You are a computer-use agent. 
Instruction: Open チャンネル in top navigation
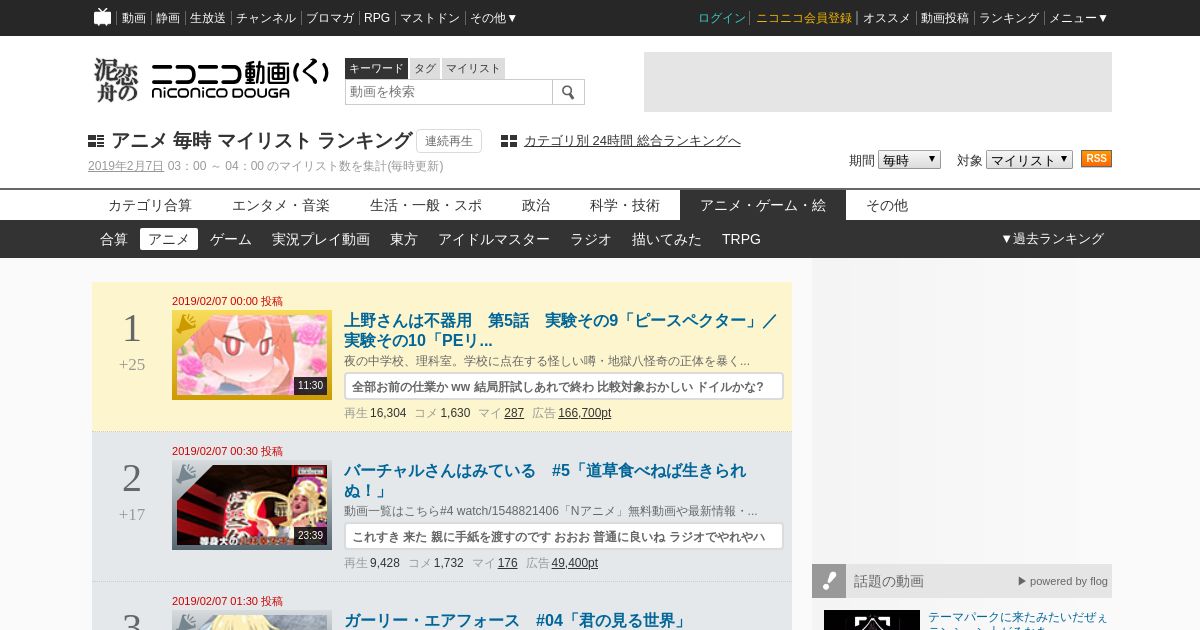266,18
